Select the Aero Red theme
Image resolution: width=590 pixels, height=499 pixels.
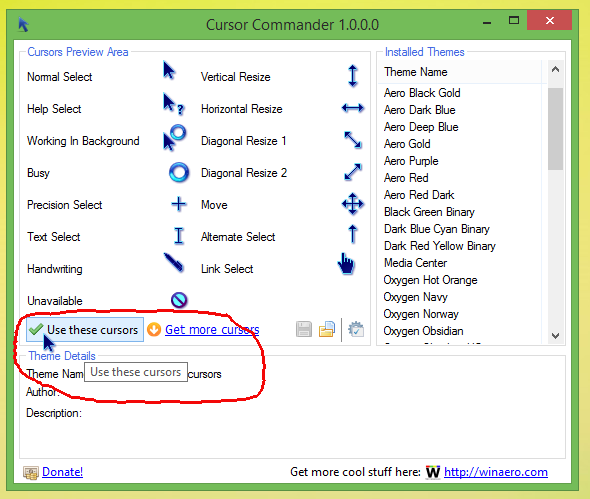point(406,178)
